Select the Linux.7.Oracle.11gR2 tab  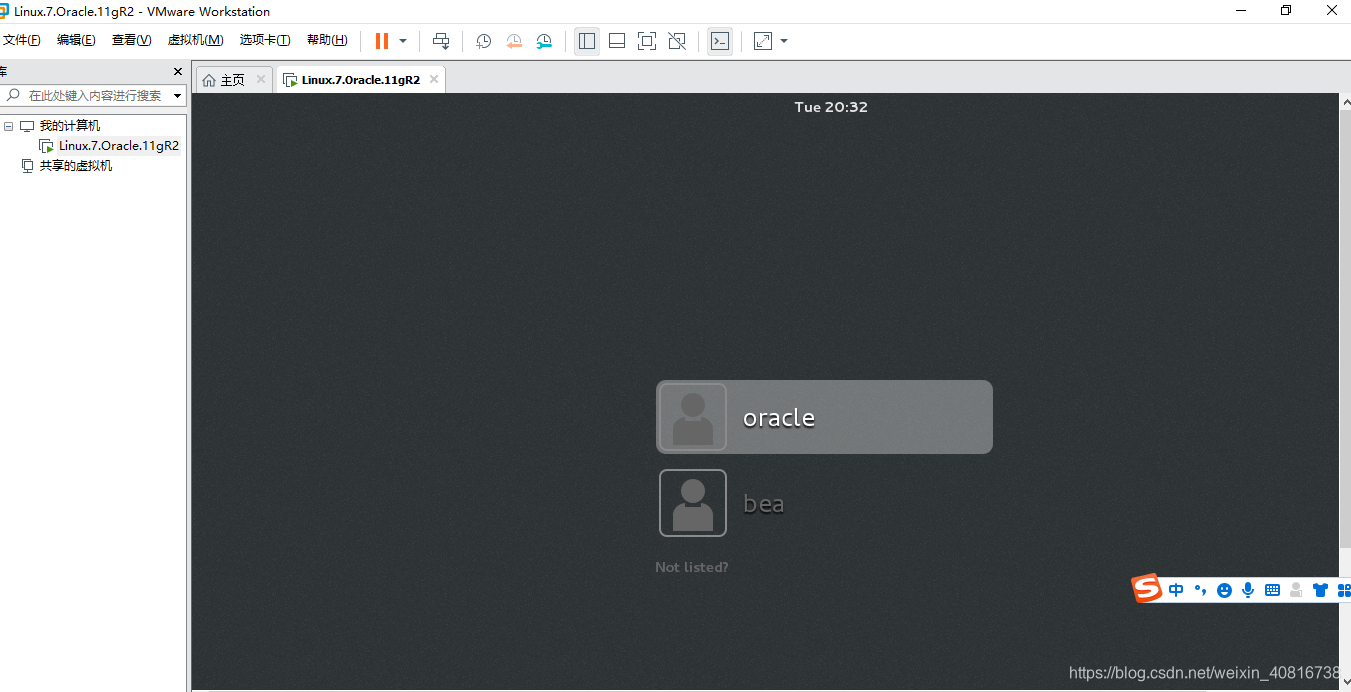pyautogui.click(x=360, y=80)
